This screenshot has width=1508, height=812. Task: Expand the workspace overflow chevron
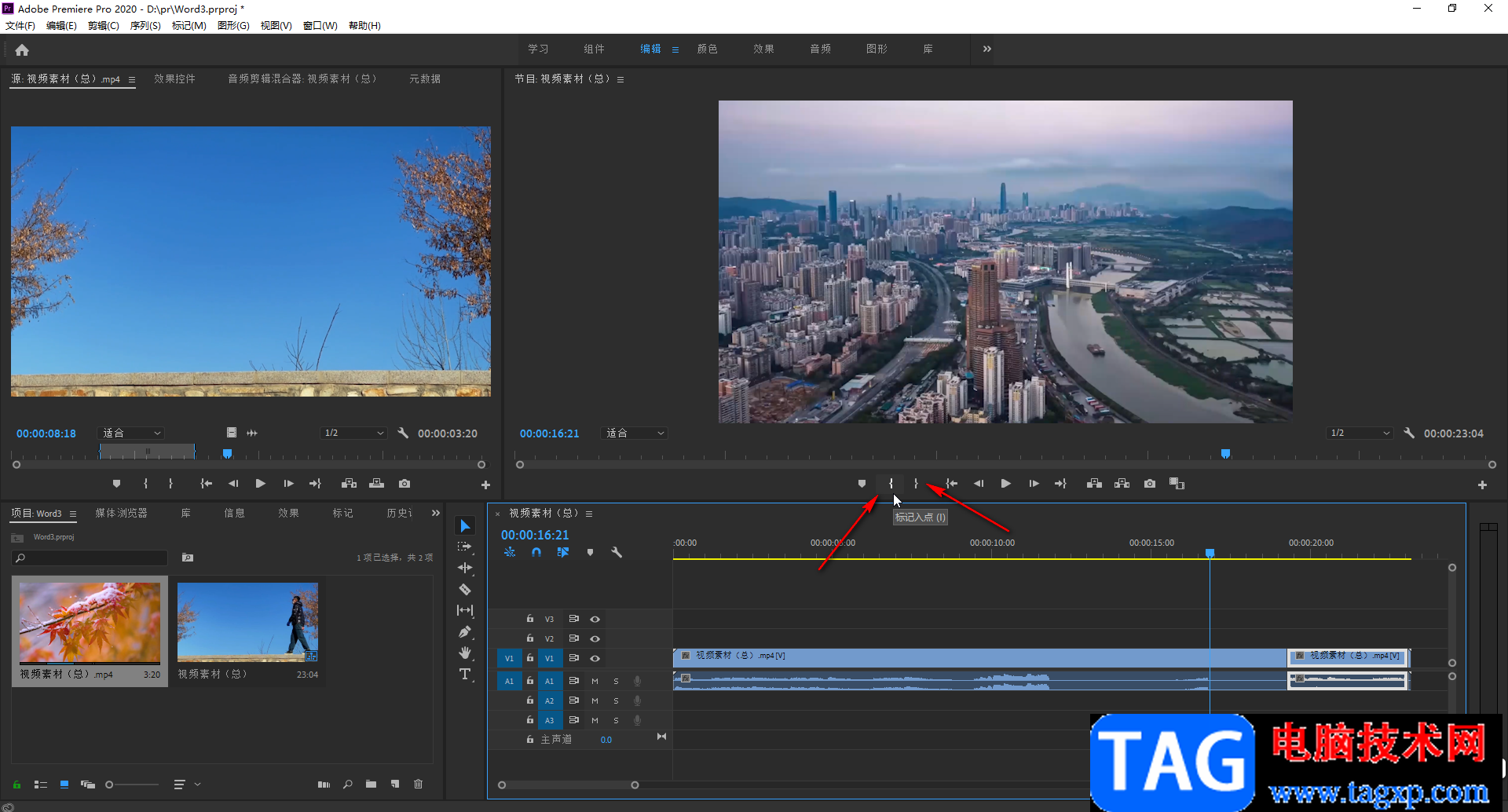986,49
